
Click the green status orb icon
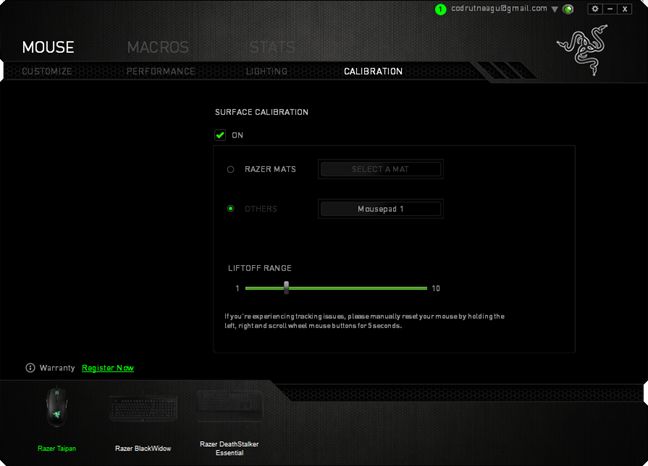coord(568,9)
